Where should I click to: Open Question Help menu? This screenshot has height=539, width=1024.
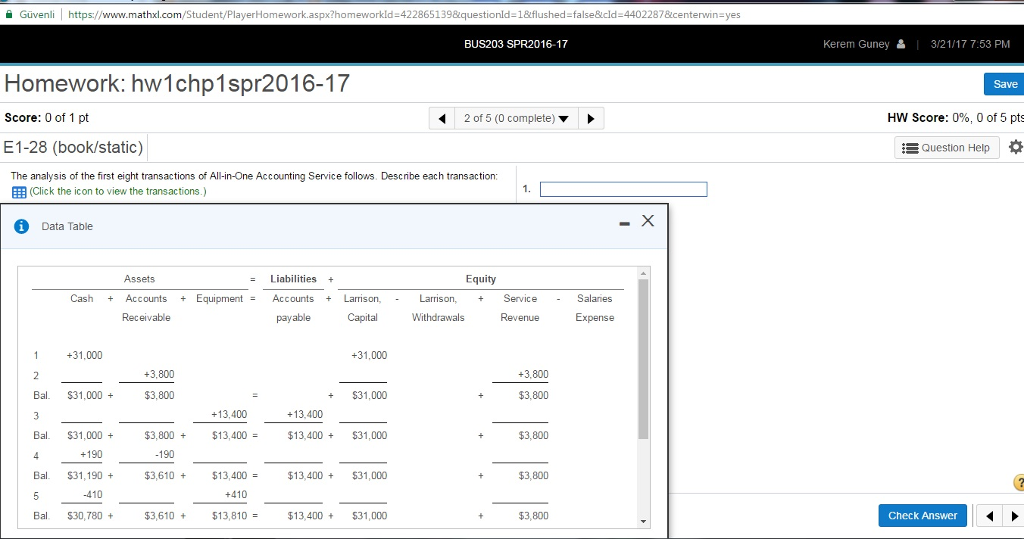[x=946, y=148]
